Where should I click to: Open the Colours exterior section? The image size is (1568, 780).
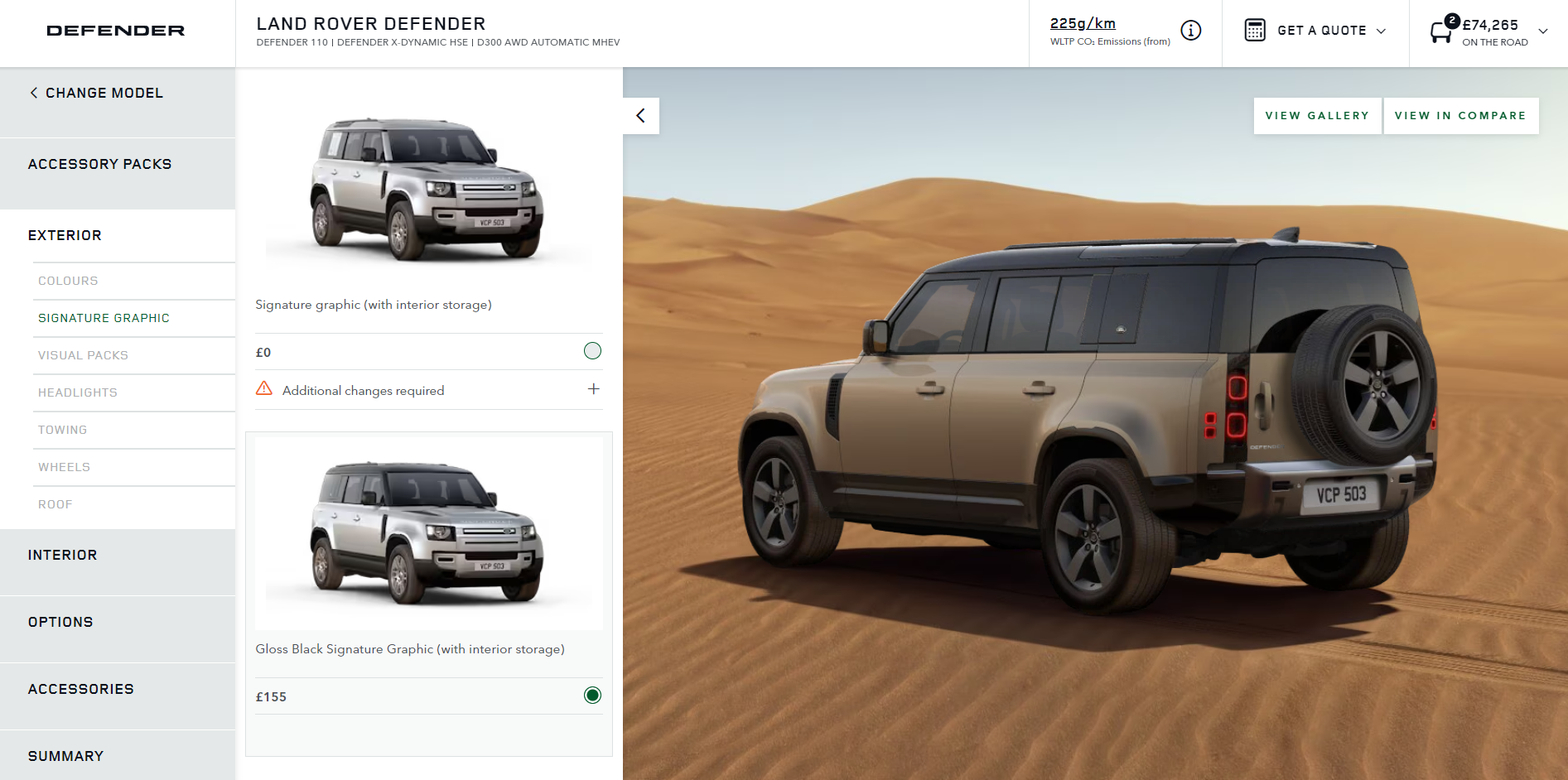[x=68, y=282]
